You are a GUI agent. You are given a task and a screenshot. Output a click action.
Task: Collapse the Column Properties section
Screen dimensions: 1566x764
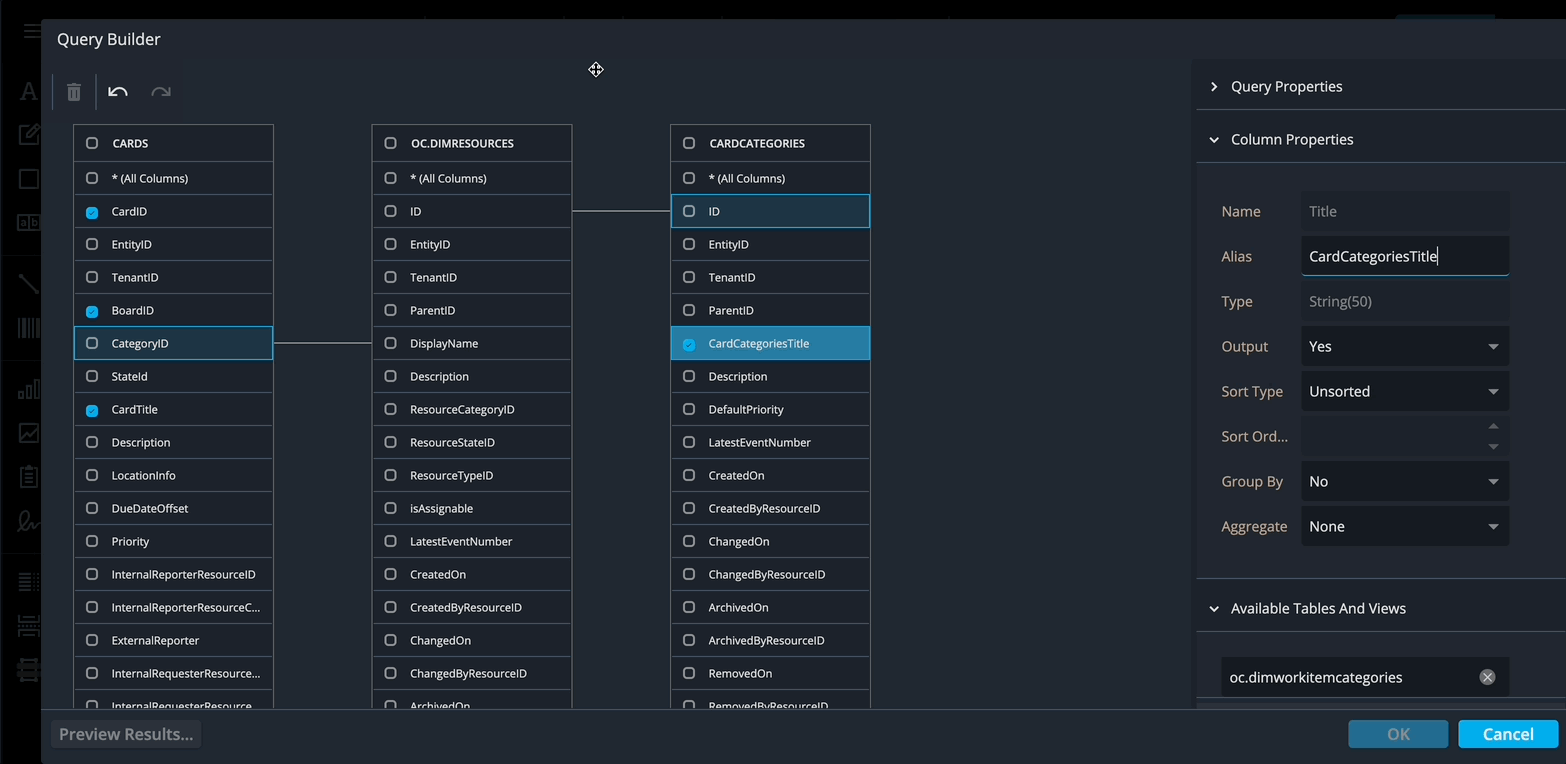(x=1214, y=140)
